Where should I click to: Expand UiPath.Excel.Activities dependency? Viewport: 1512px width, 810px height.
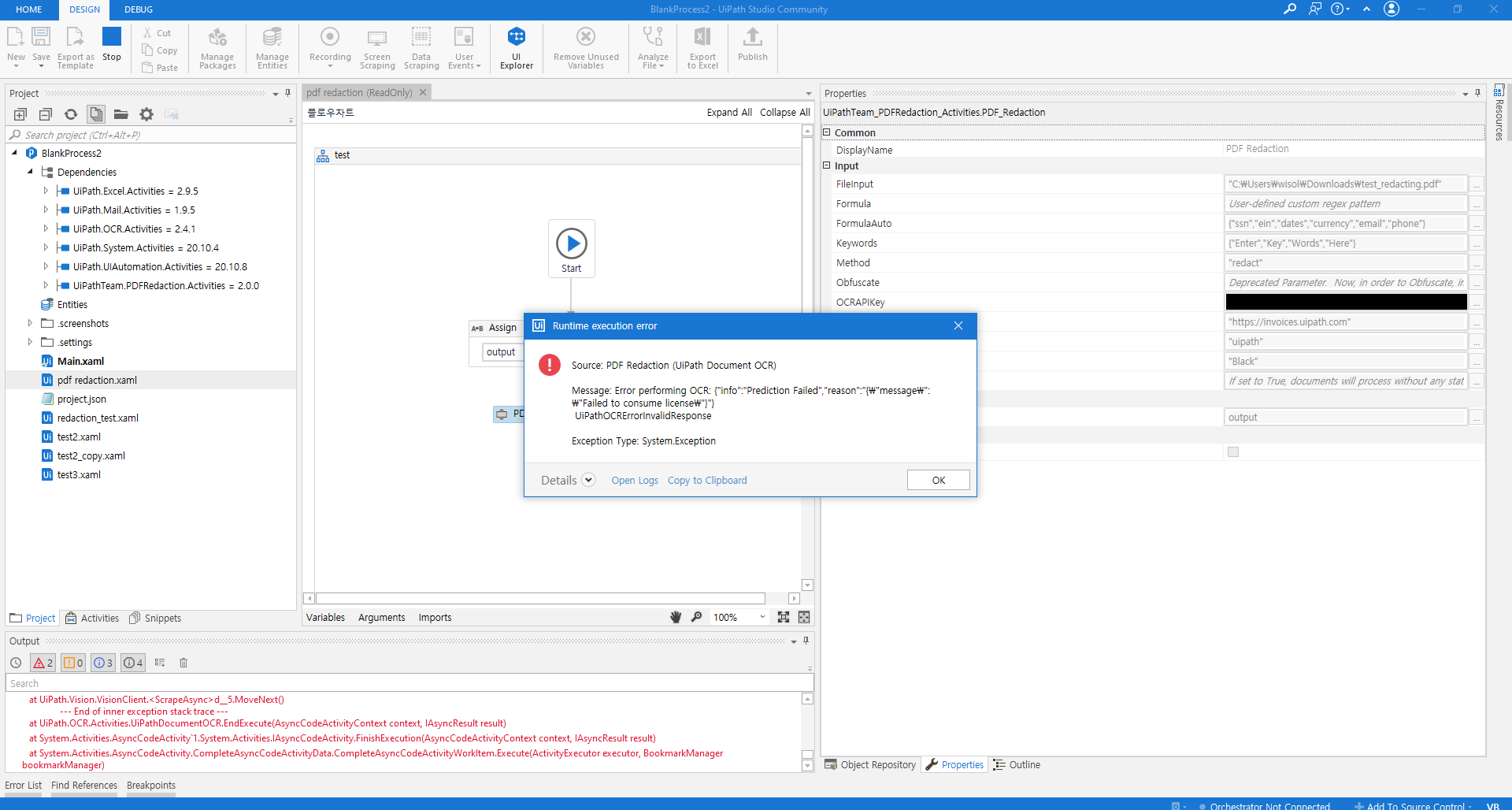coord(46,191)
